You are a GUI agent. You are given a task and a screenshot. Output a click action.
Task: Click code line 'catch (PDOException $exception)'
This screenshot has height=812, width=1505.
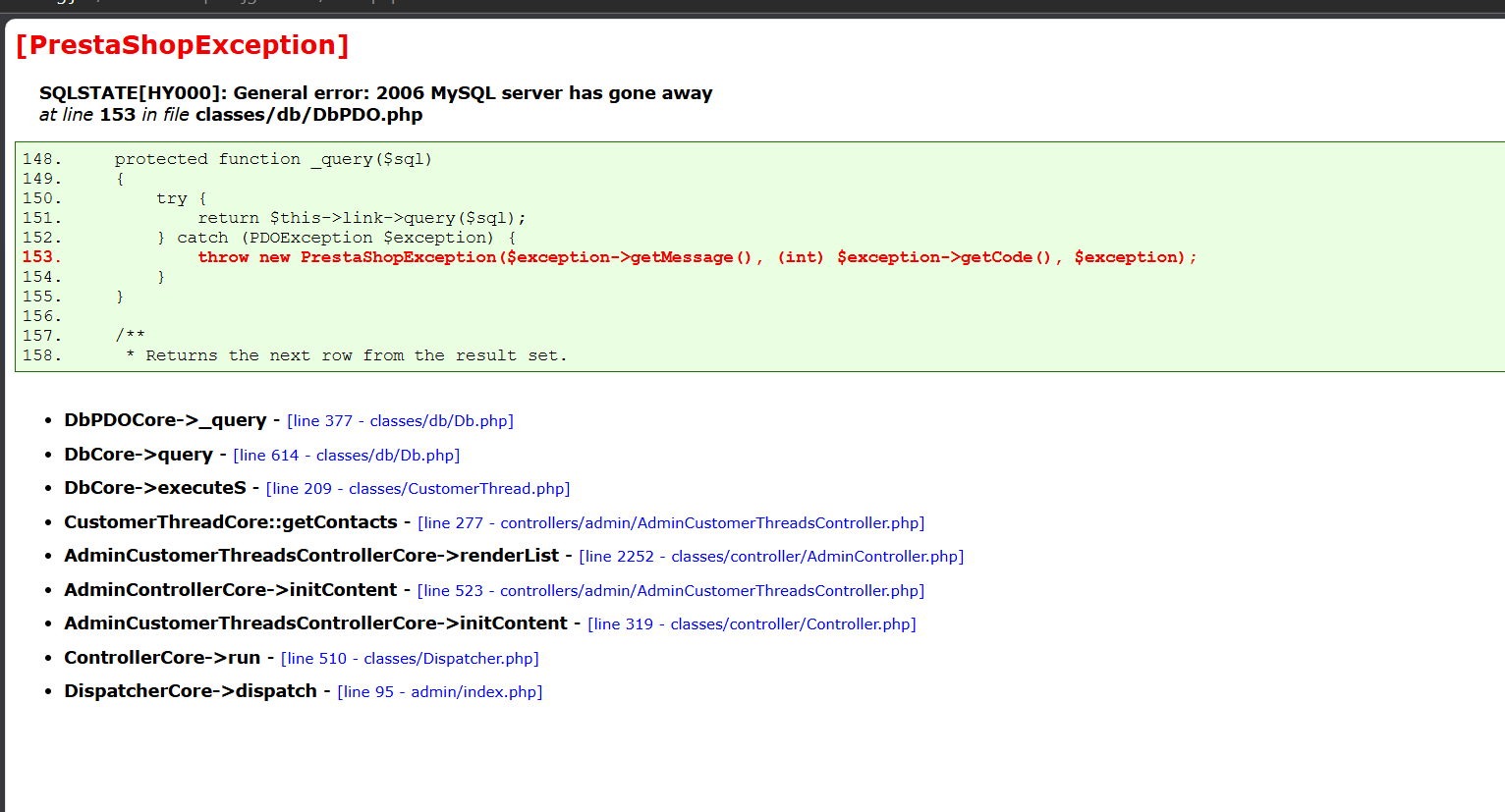click(x=335, y=238)
